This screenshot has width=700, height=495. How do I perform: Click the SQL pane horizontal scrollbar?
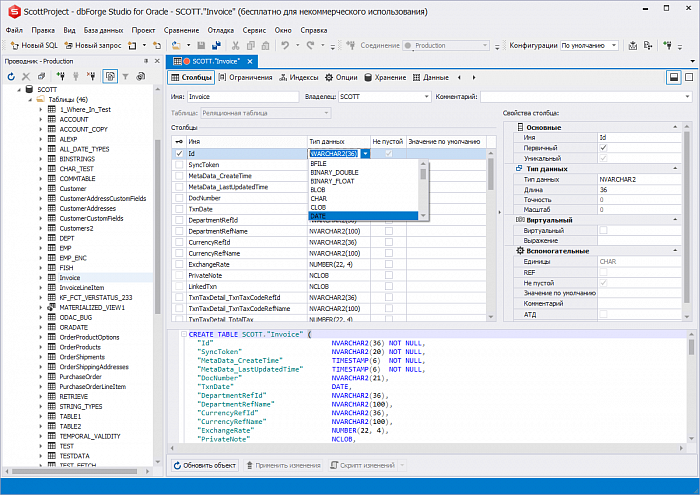tap(426, 448)
